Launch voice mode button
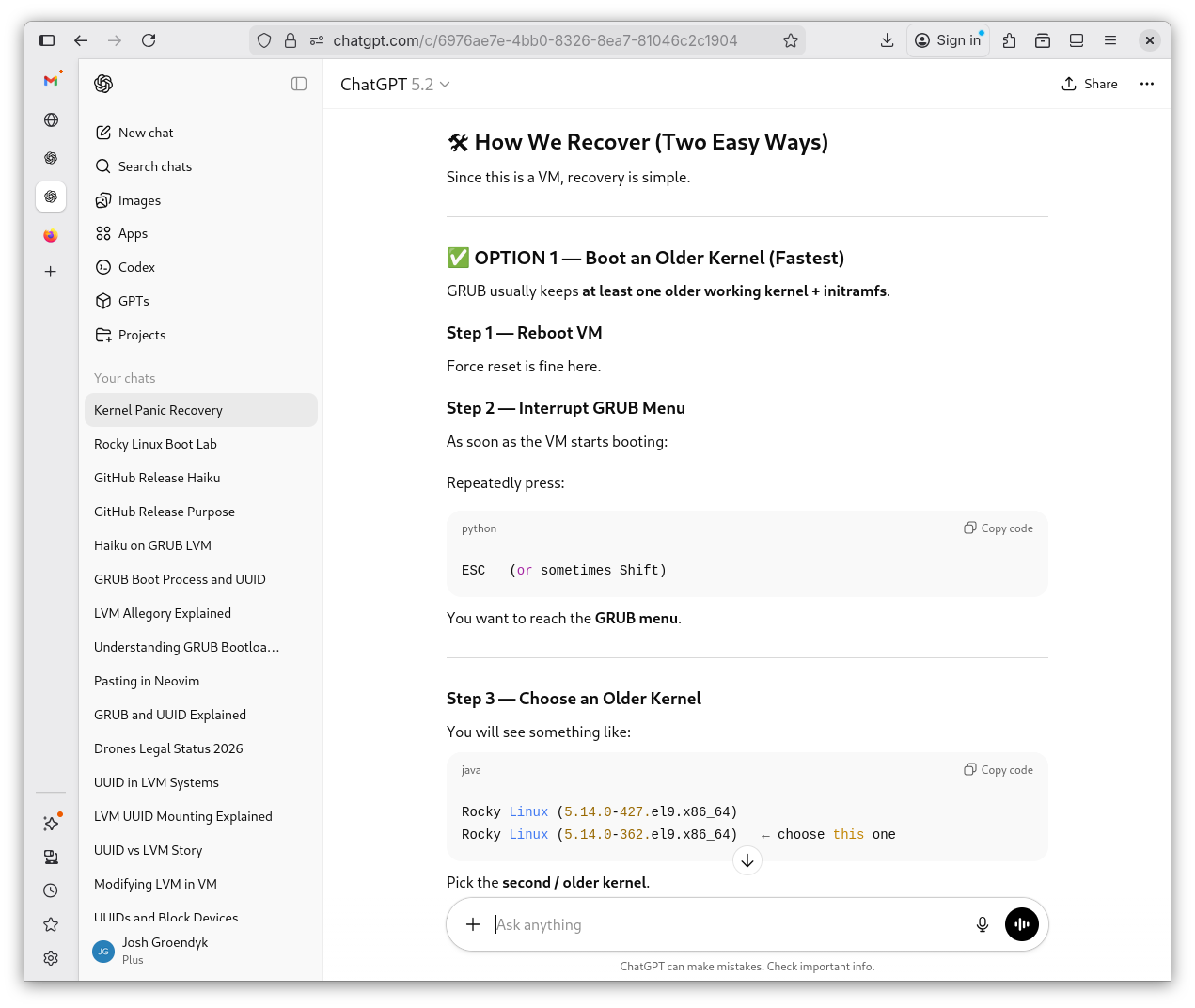 point(1021,924)
